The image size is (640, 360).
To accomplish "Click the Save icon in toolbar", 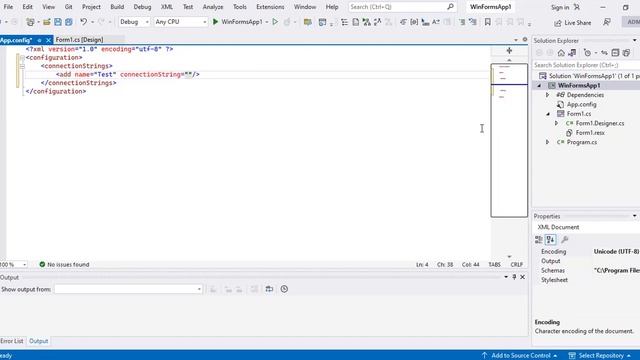I will [58, 22].
